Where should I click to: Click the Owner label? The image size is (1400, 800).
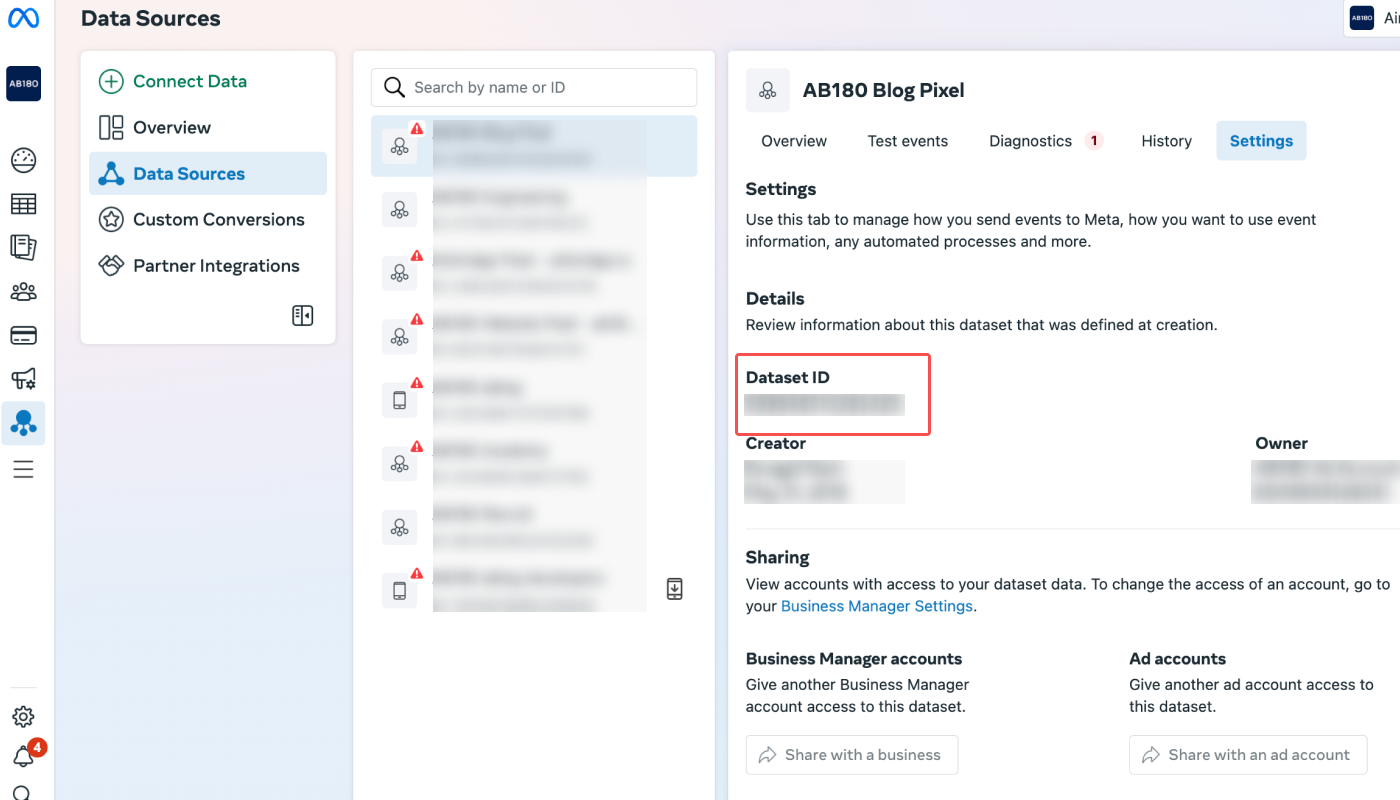click(1281, 443)
